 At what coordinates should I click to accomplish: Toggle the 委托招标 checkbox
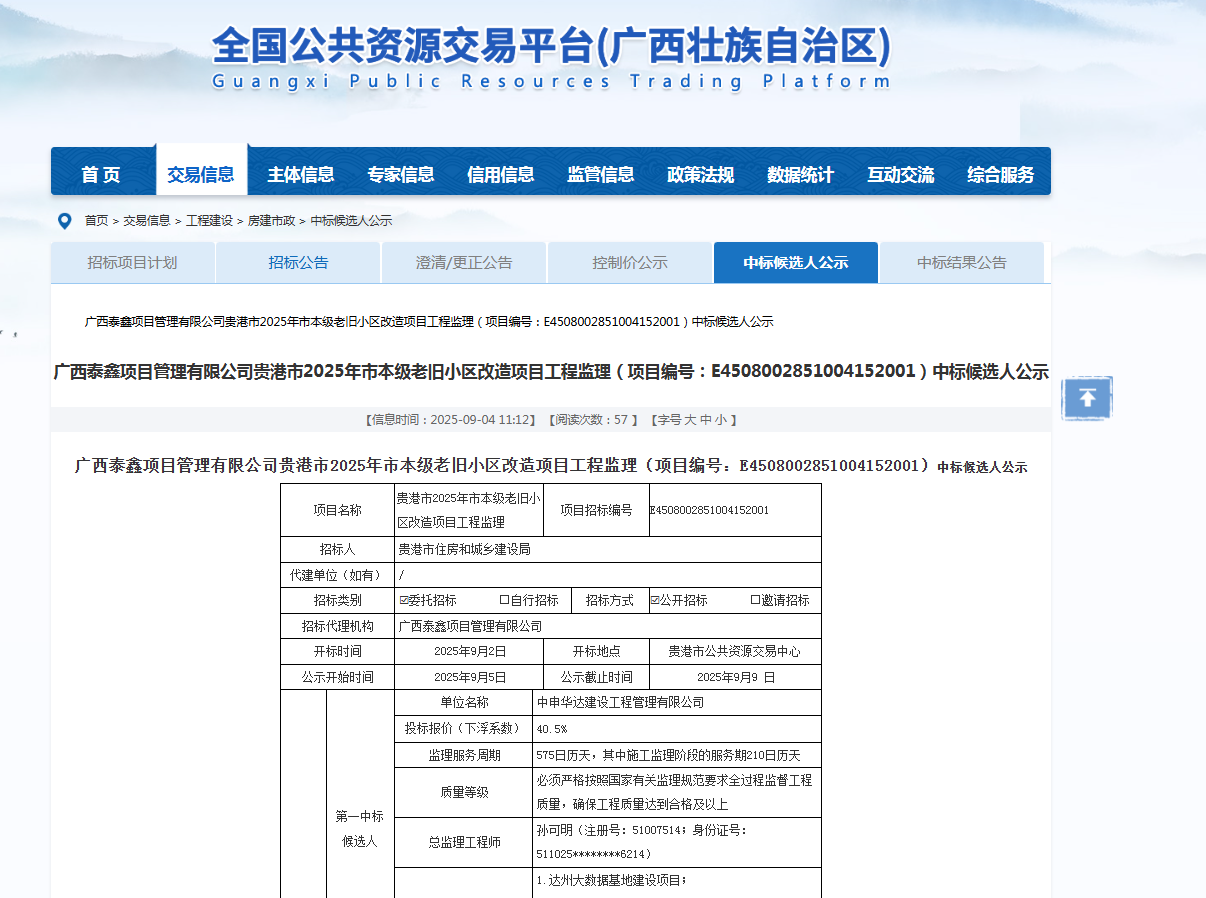coord(404,601)
